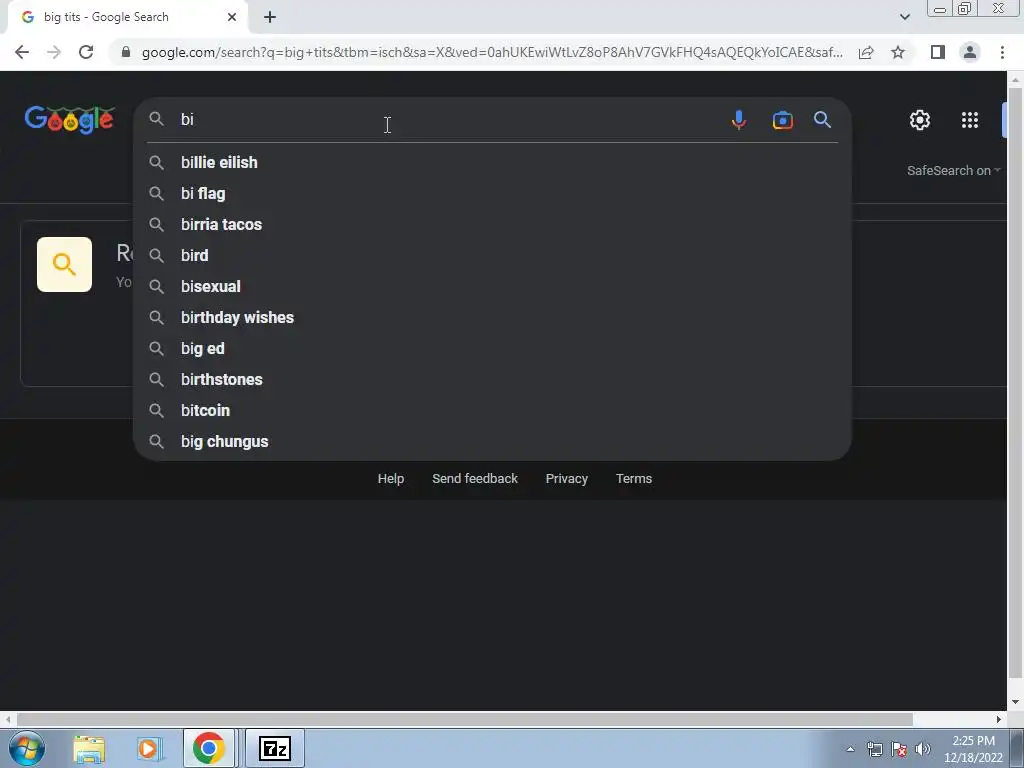The image size is (1024, 768).
Task: Click the horizontal page scrollbar
Action: point(464,720)
